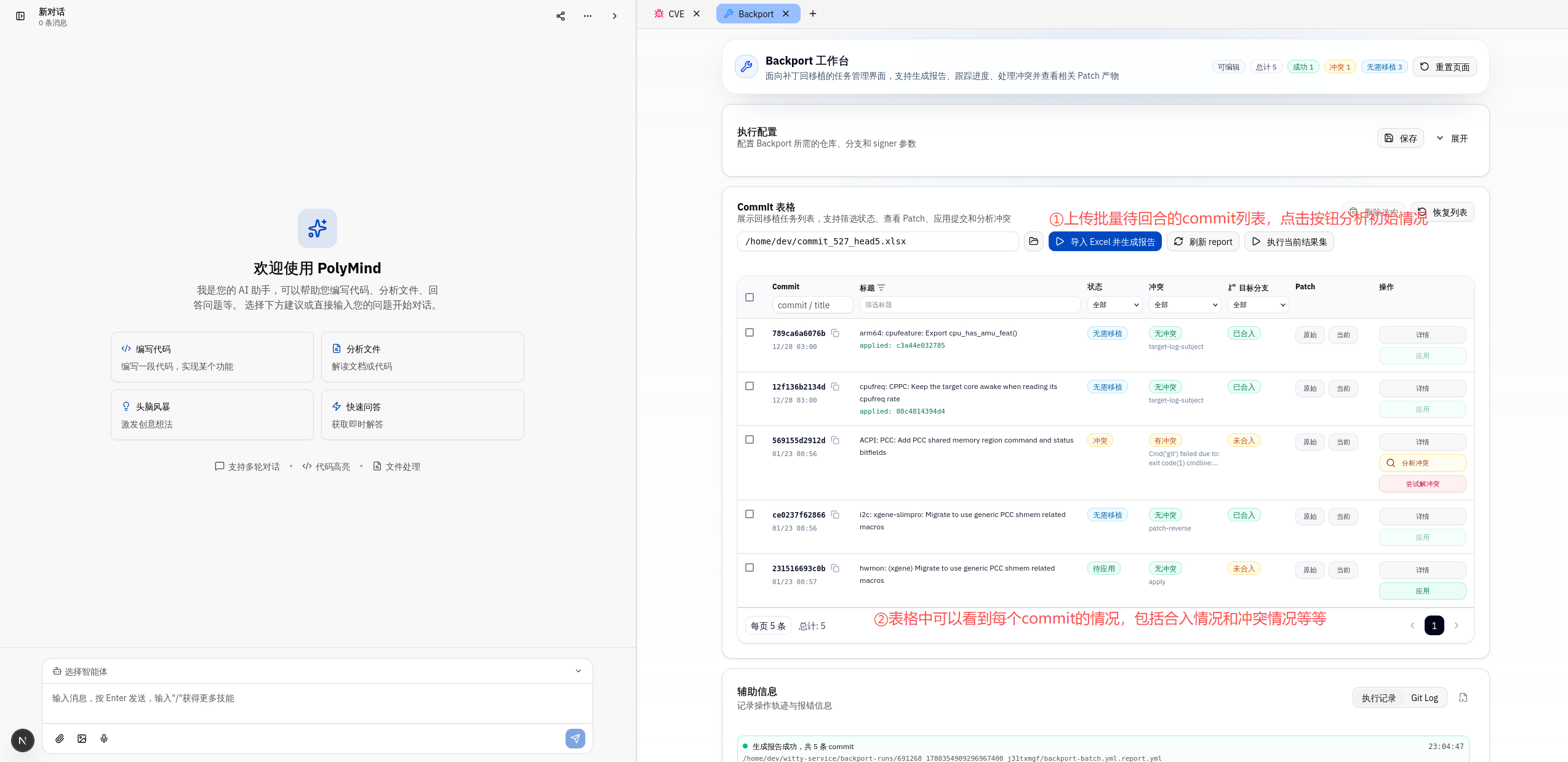Copy commit hash 231516693c0b
This screenshot has height=762, width=1568.
835,568
